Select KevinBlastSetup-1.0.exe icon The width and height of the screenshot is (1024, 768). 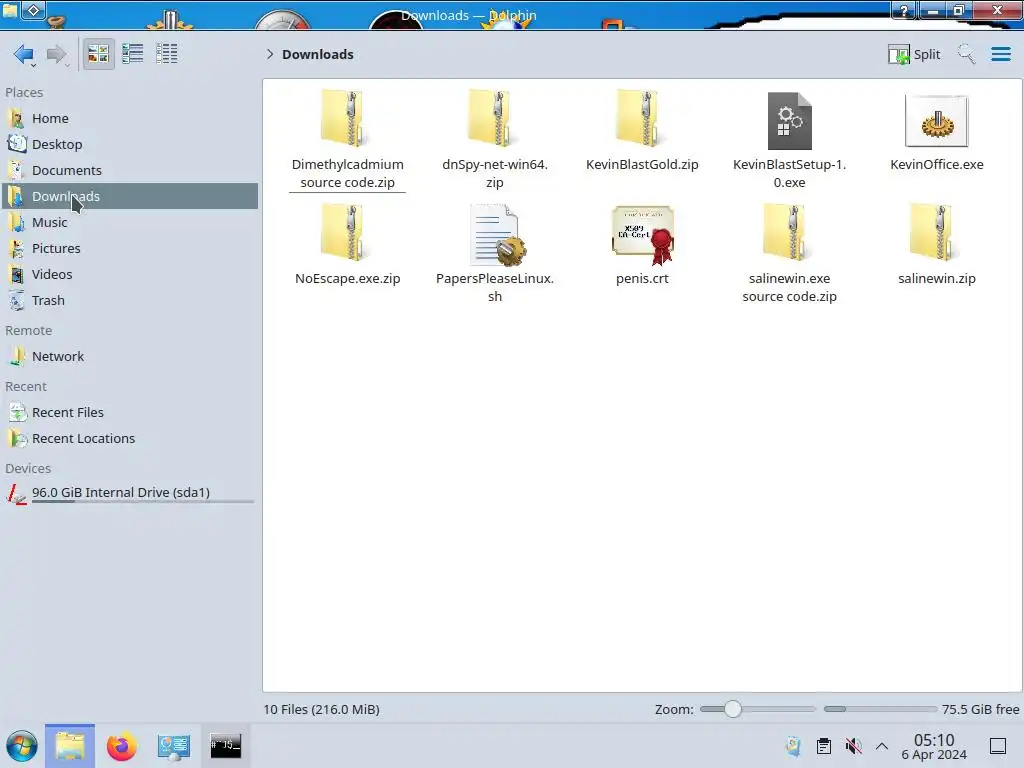click(790, 121)
